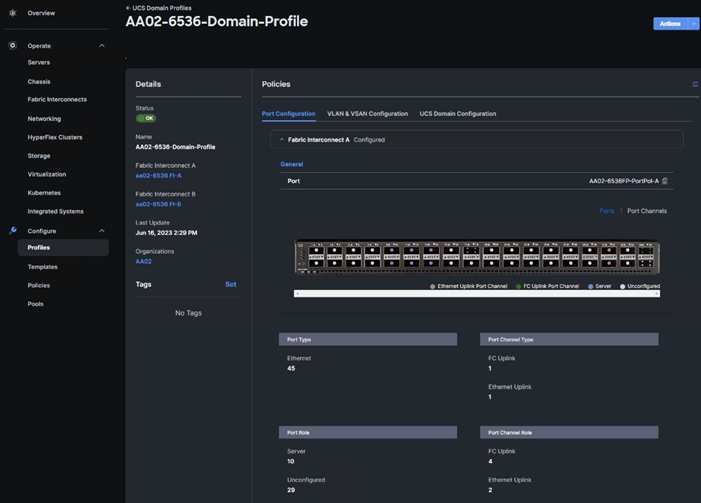The width and height of the screenshot is (701, 503).
Task: Click the Server count value 10
Action: pyautogui.click(x=291, y=461)
